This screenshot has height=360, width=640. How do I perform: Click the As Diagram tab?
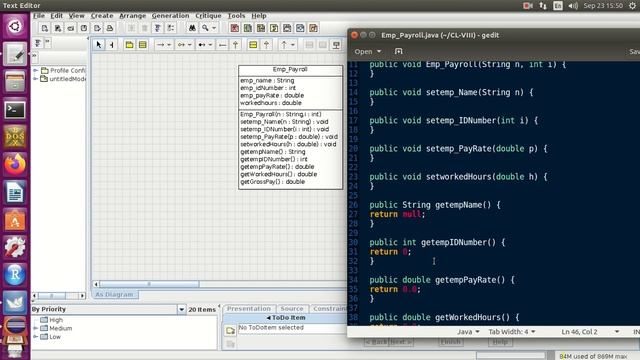[x=114, y=294]
